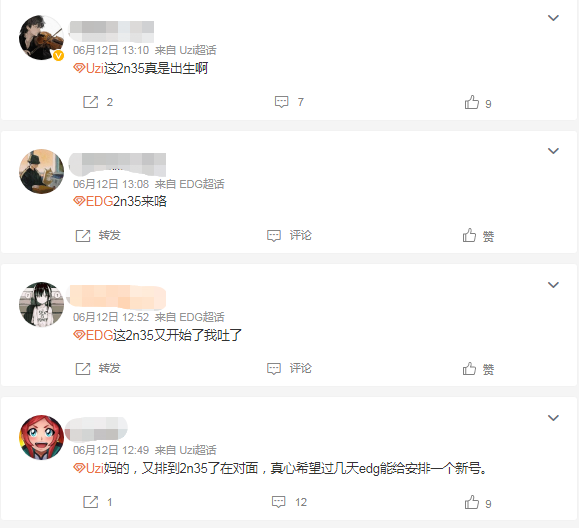
Task: Click the red-haired anime avatar
Action: [41, 437]
